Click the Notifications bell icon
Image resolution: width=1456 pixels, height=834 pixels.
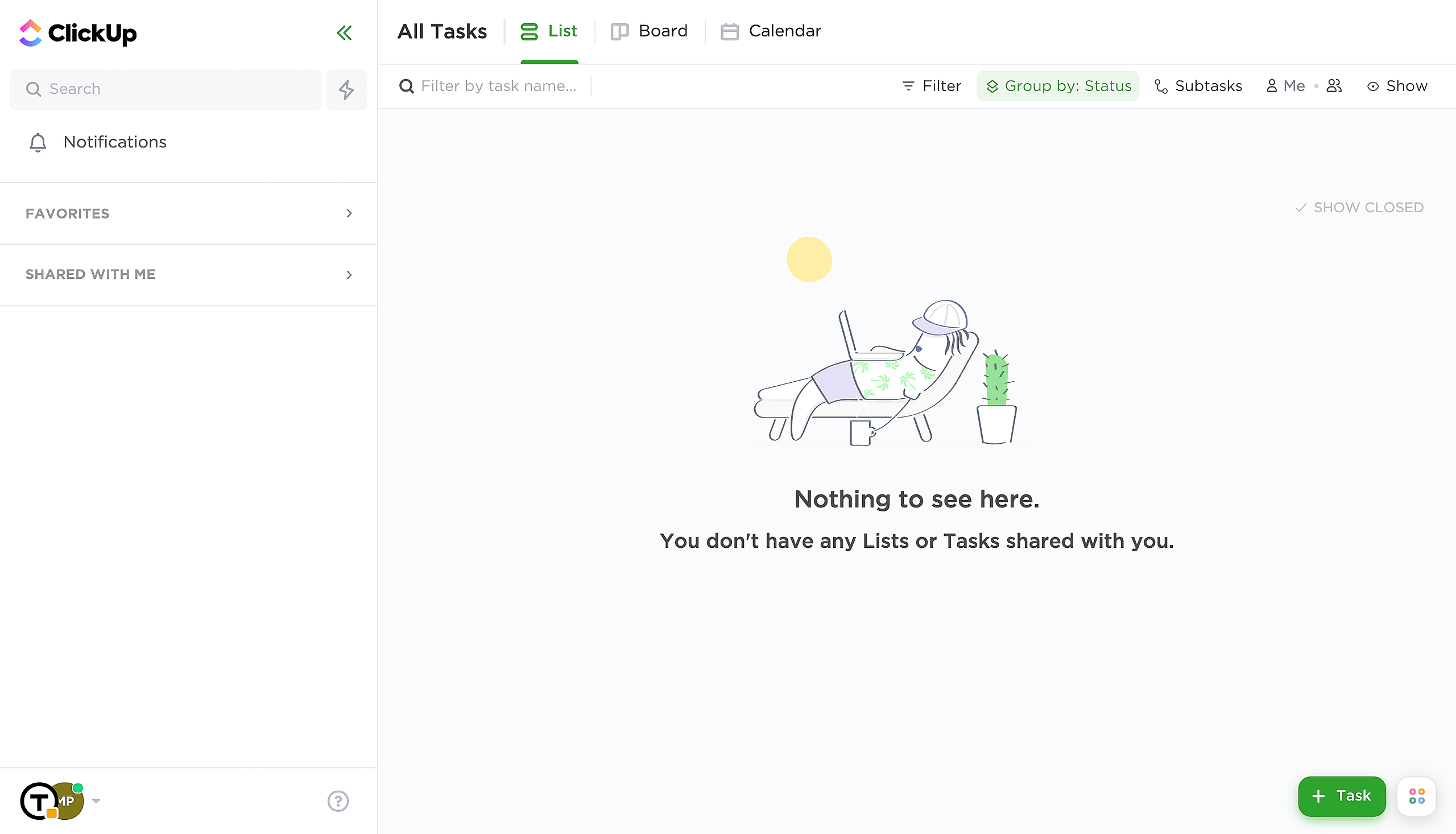point(38,142)
